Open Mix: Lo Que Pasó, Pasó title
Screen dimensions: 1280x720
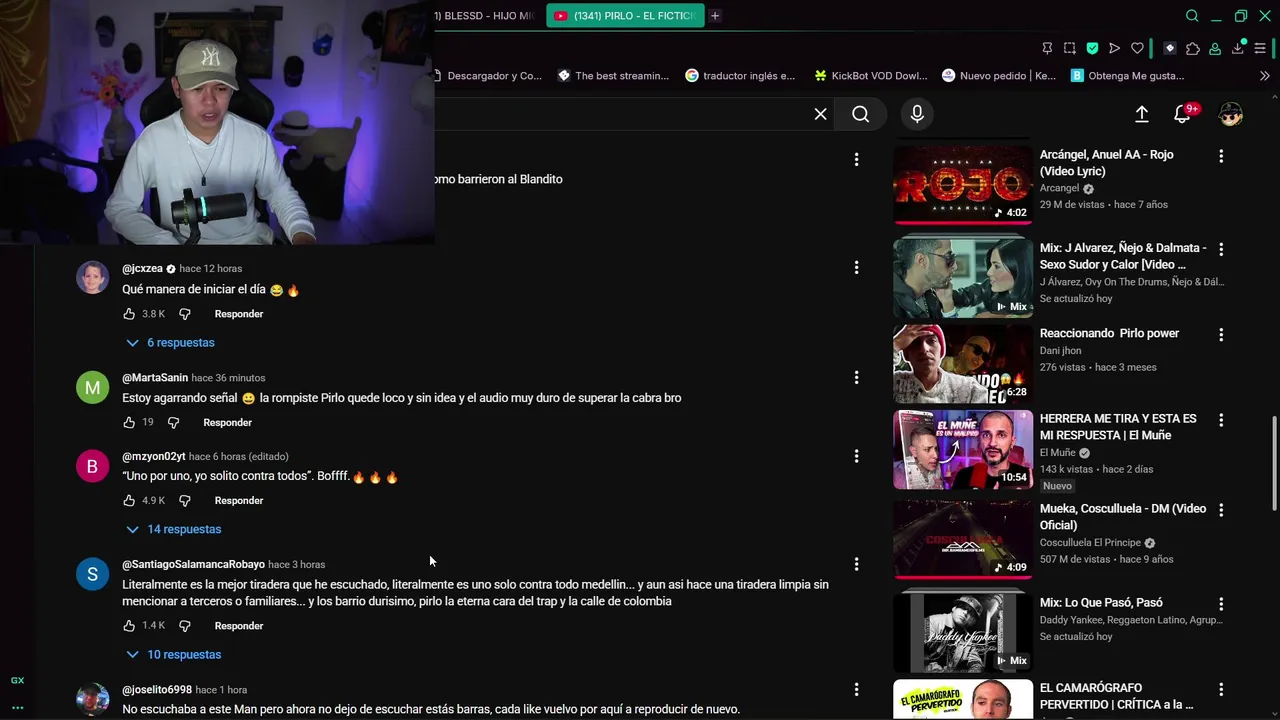tap(1101, 602)
